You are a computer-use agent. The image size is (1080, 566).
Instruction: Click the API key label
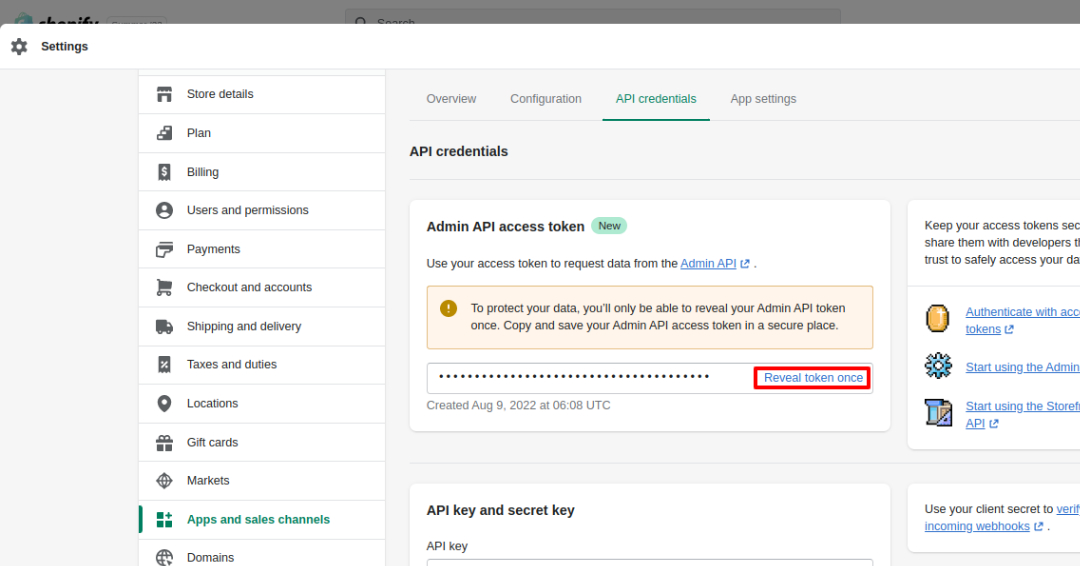pos(447,546)
